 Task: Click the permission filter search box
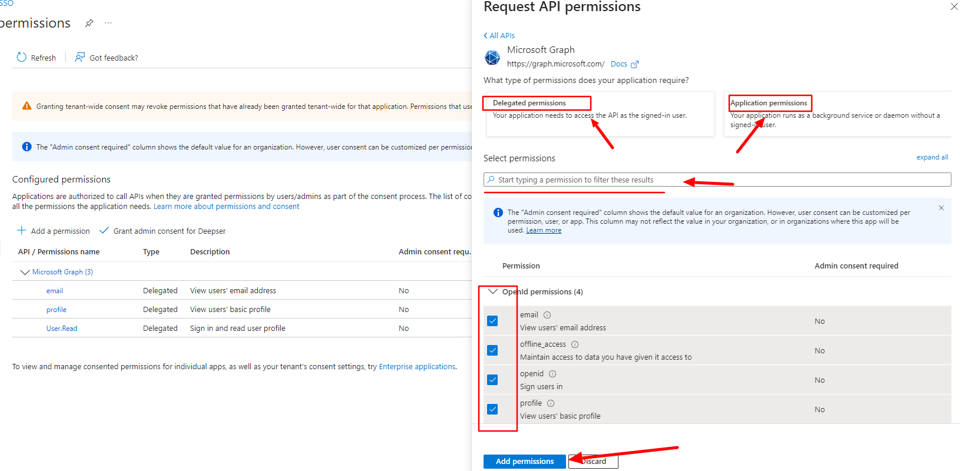(x=718, y=179)
